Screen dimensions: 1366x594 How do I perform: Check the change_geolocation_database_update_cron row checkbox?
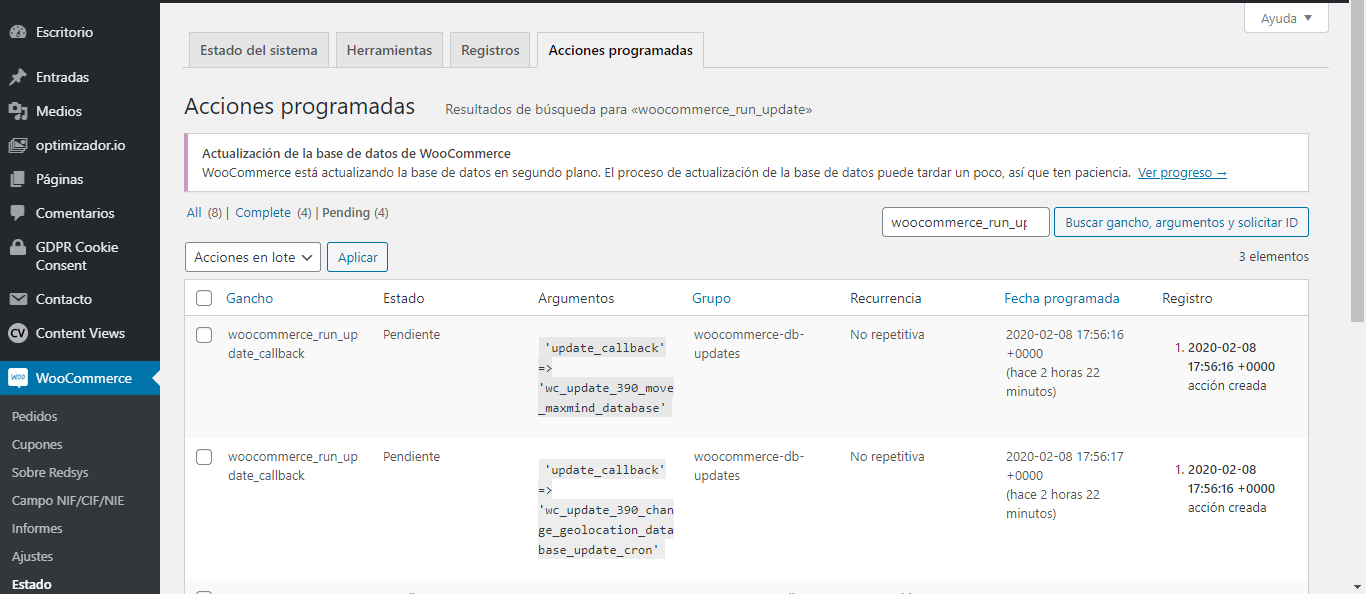coord(204,457)
